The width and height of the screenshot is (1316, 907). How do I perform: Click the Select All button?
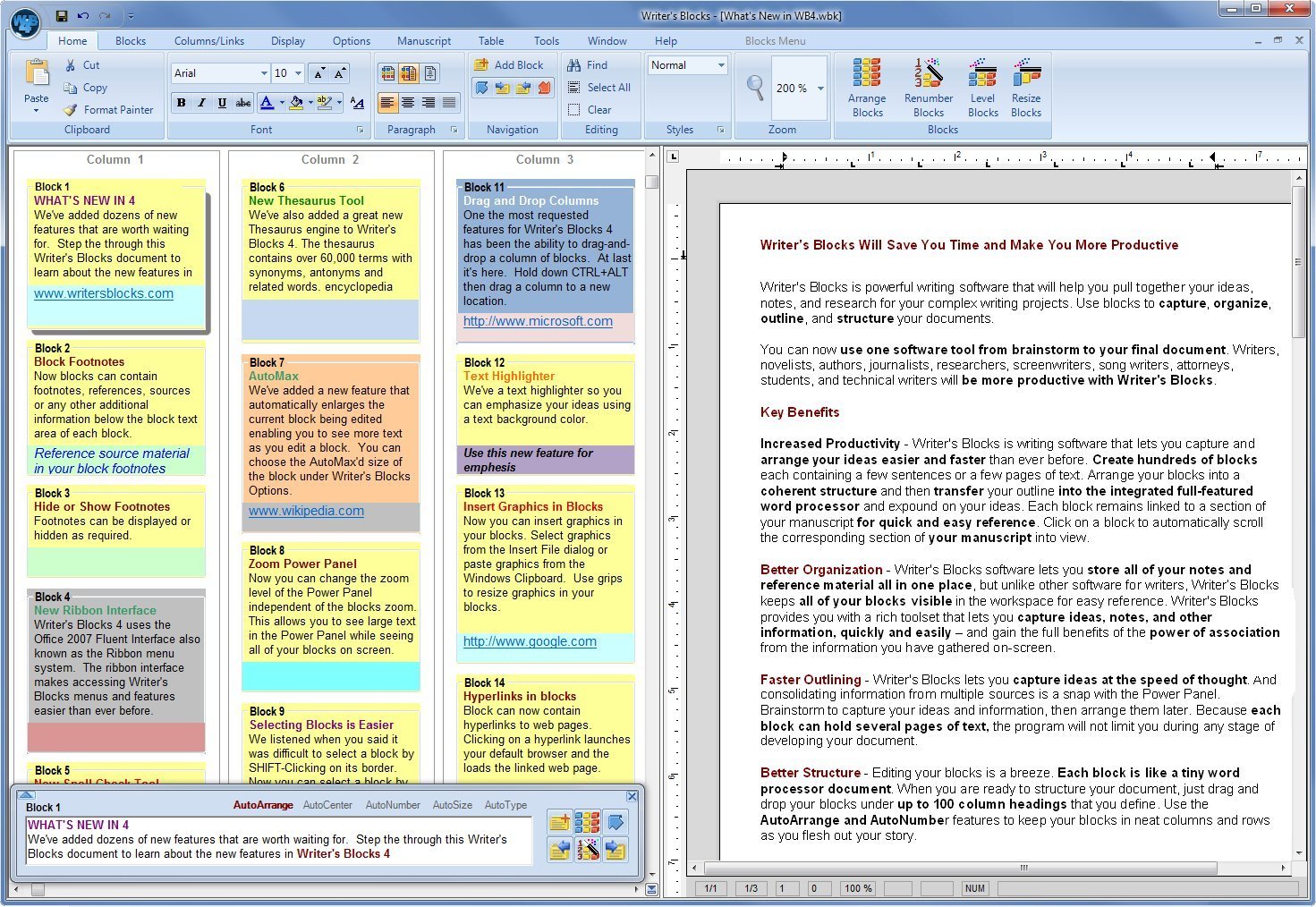tap(599, 88)
